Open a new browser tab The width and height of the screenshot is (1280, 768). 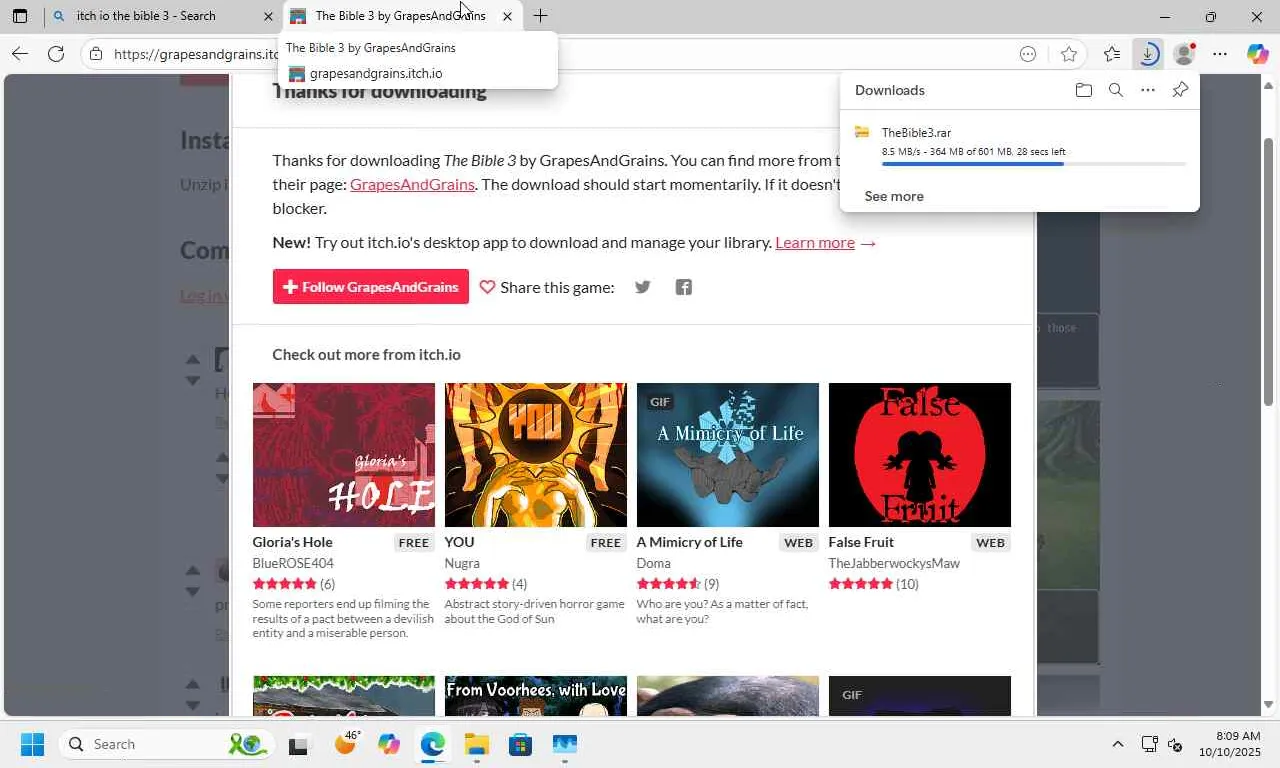tap(540, 16)
